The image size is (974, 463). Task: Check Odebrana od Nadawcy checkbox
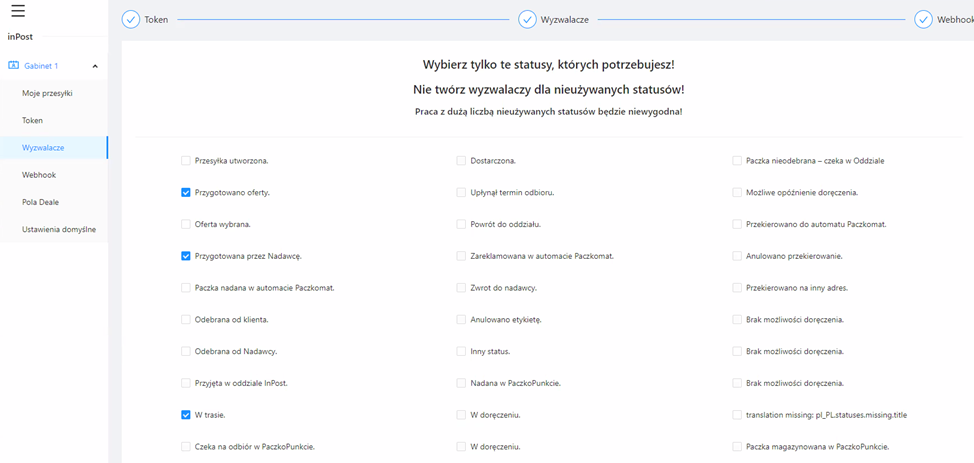pos(185,351)
